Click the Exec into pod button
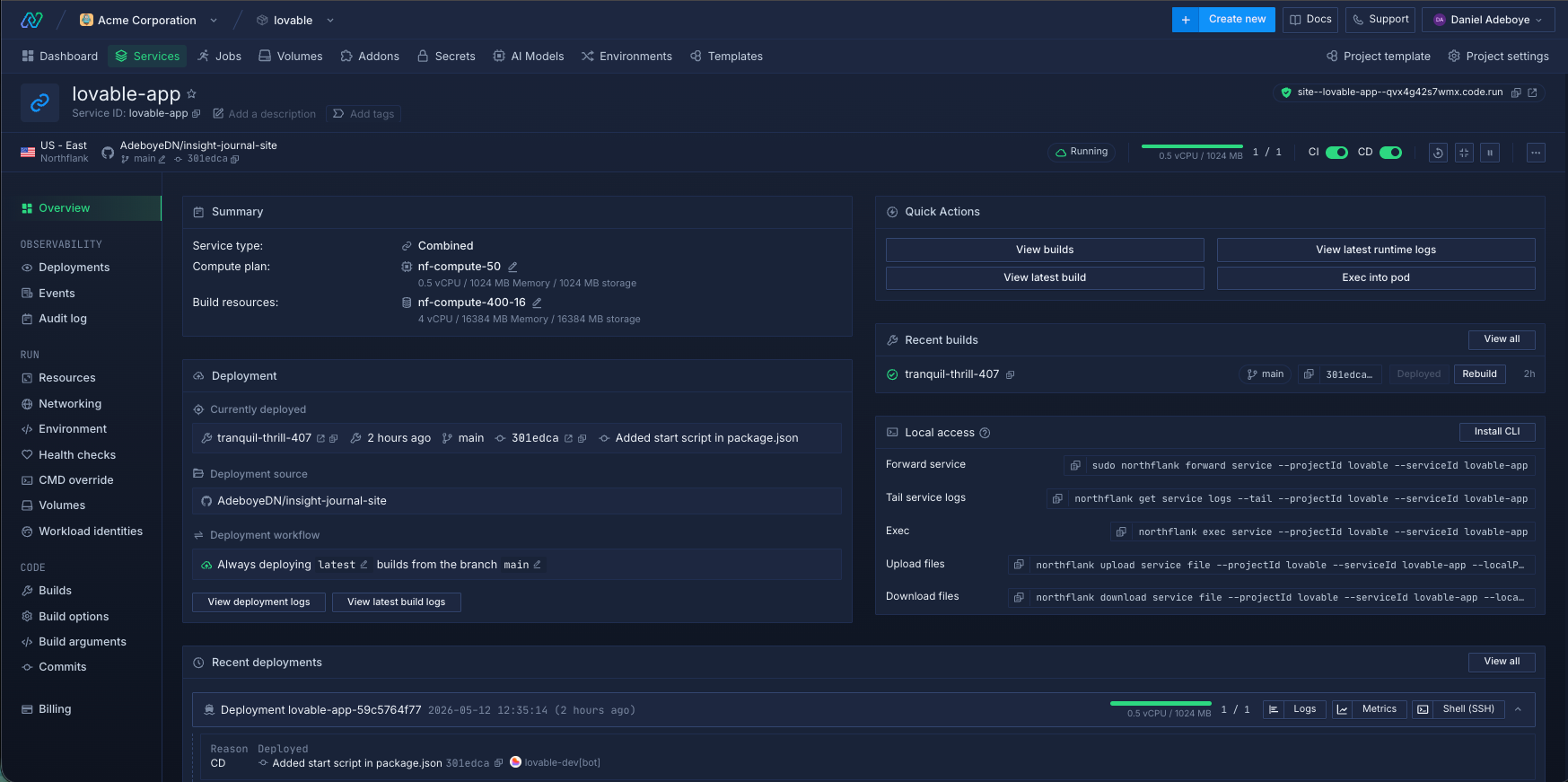 [1376, 278]
